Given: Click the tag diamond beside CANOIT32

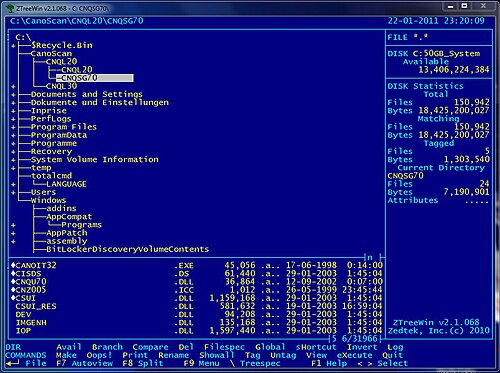Looking at the screenshot, I should click(x=13, y=265).
